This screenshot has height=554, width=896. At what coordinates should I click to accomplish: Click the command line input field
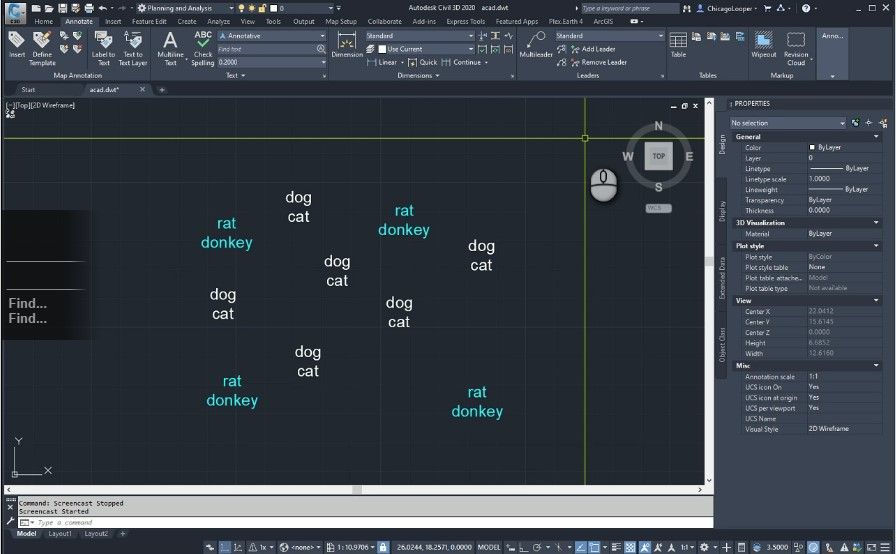(x=200, y=522)
